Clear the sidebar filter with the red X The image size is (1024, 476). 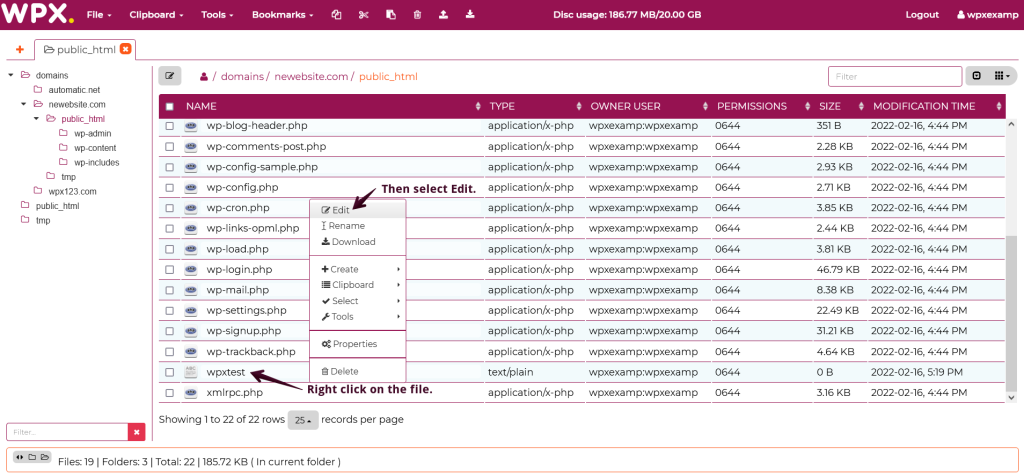[x=137, y=432]
